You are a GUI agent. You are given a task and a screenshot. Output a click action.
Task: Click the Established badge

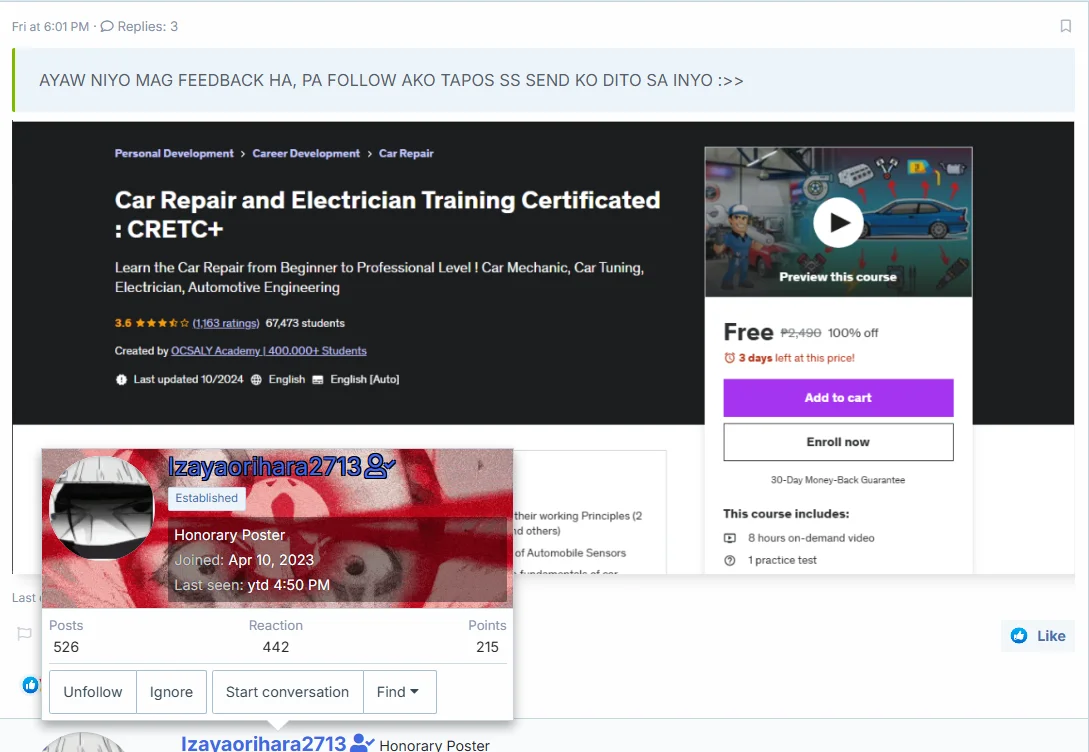coord(206,498)
